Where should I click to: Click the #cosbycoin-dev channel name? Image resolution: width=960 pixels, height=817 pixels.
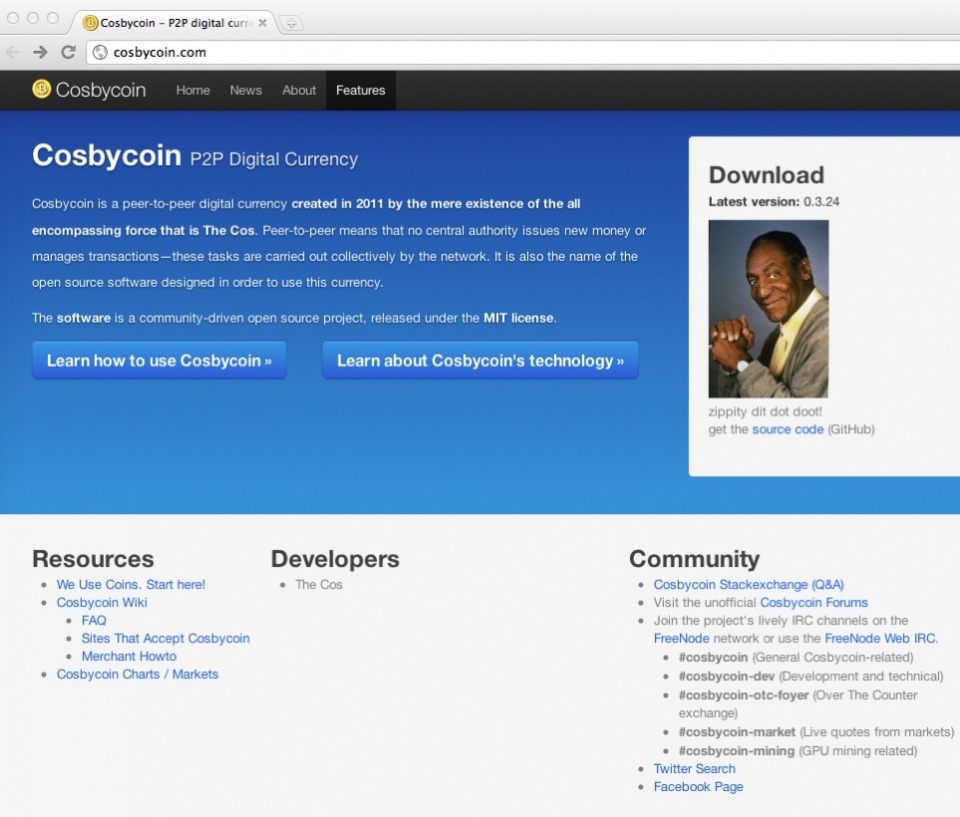pyautogui.click(x=727, y=677)
